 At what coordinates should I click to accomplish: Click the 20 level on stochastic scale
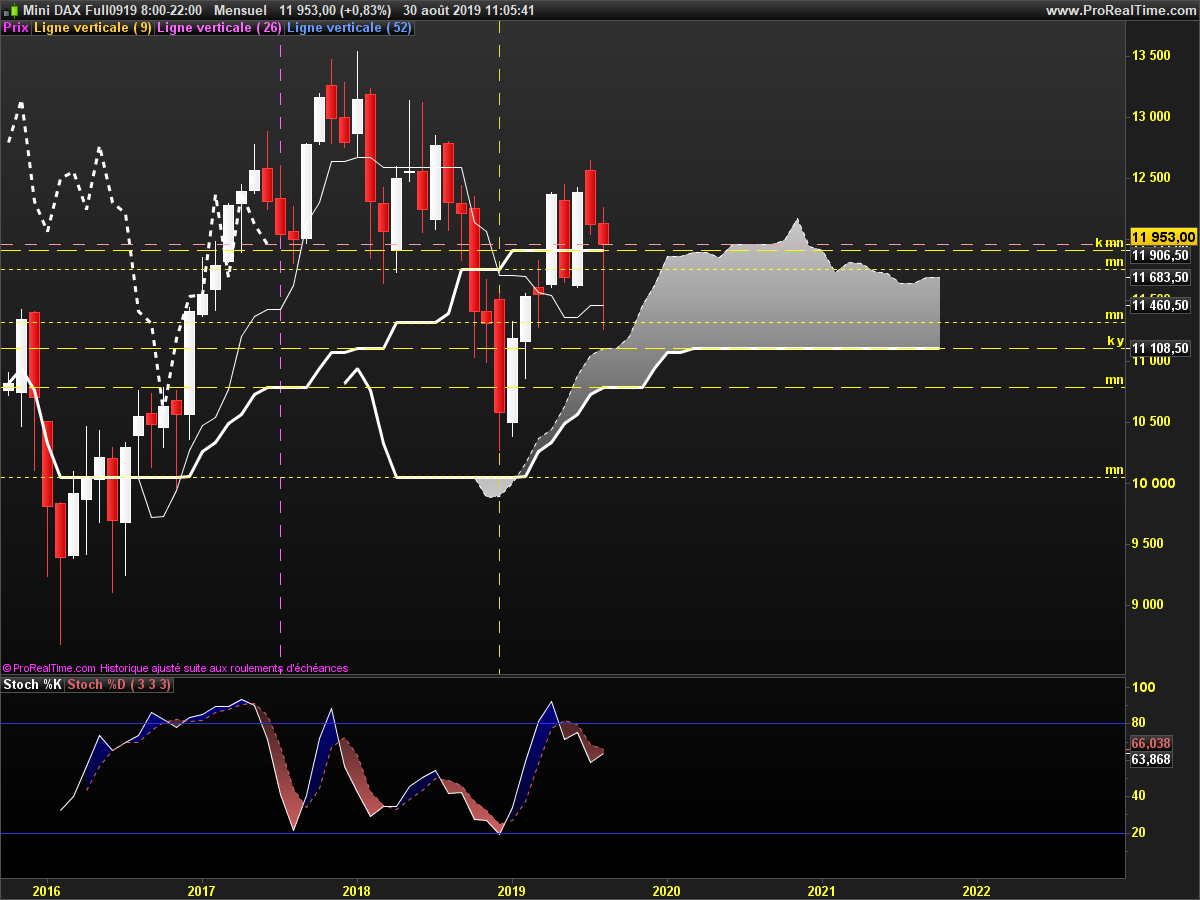click(1139, 832)
